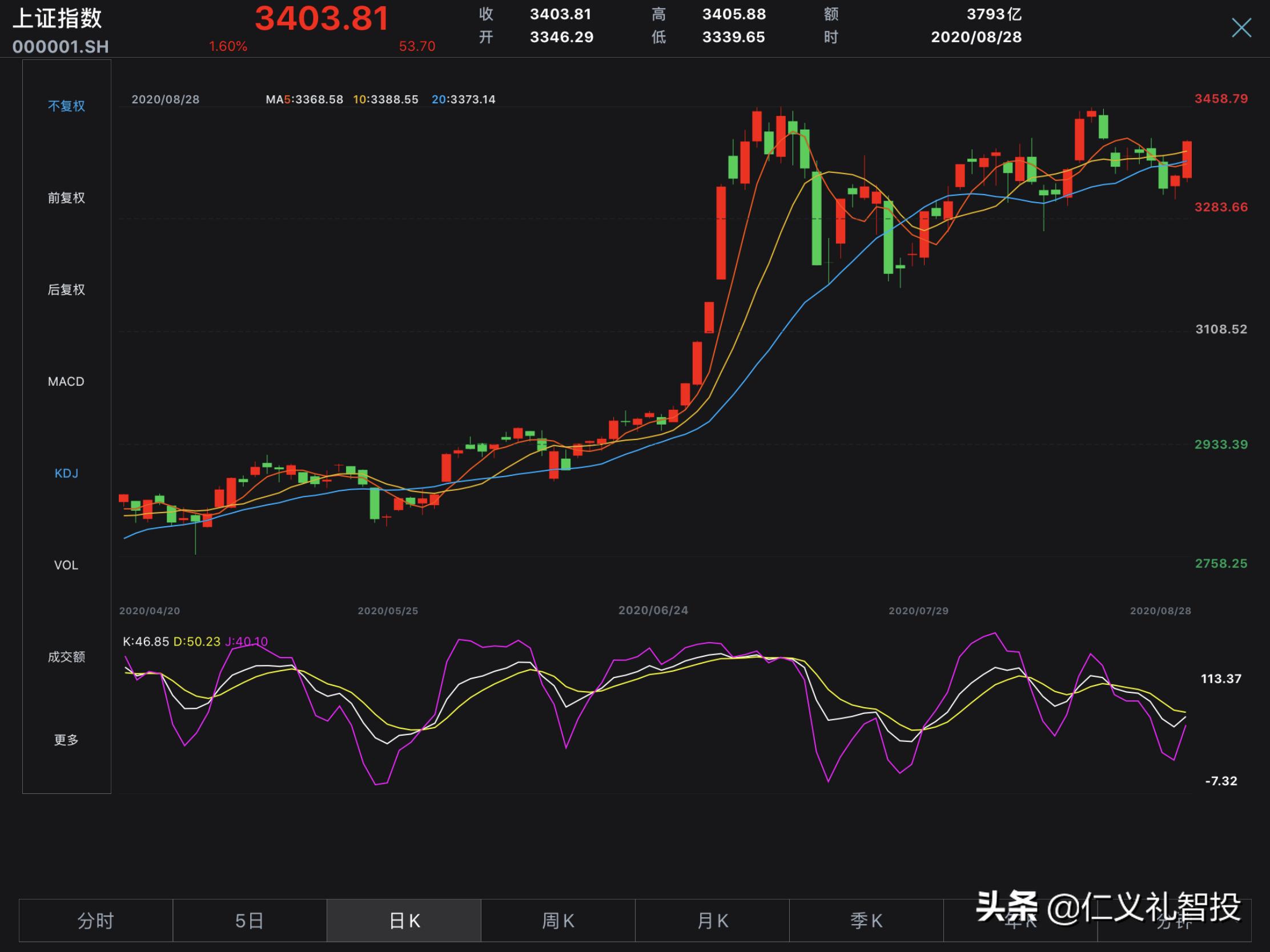Viewport: 1270px width, 952px height.
Task: Show the MACD indicator
Action: pos(66,381)
